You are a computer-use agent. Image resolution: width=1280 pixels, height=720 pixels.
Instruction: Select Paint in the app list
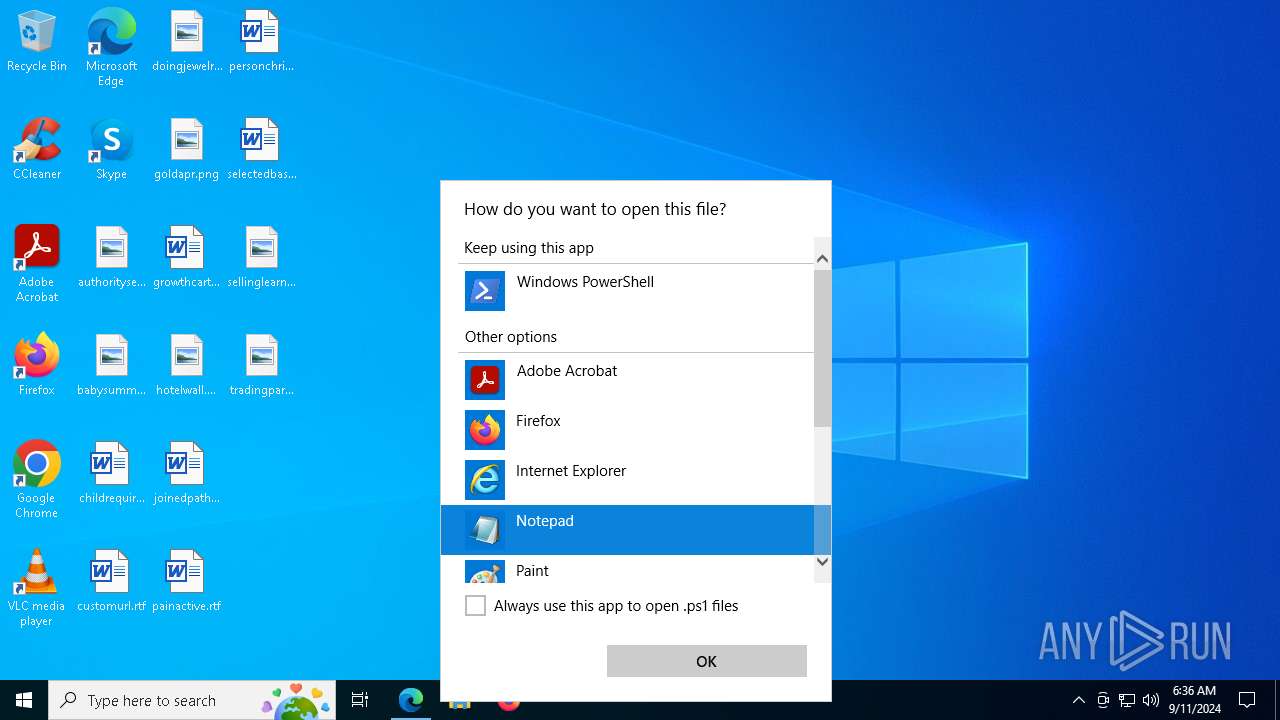coord(627,571)
